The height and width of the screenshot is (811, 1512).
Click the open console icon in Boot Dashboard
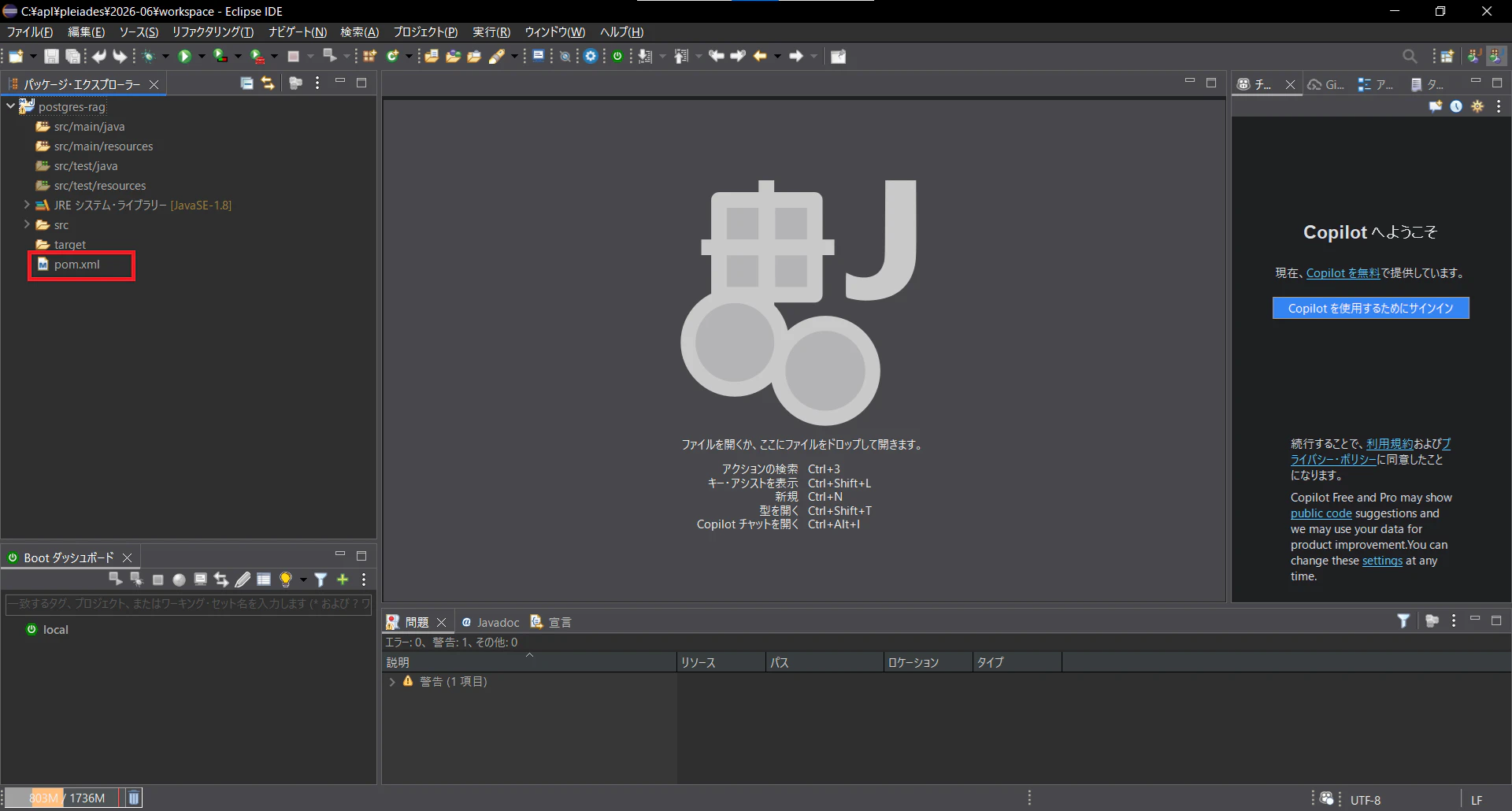point(200,580)
